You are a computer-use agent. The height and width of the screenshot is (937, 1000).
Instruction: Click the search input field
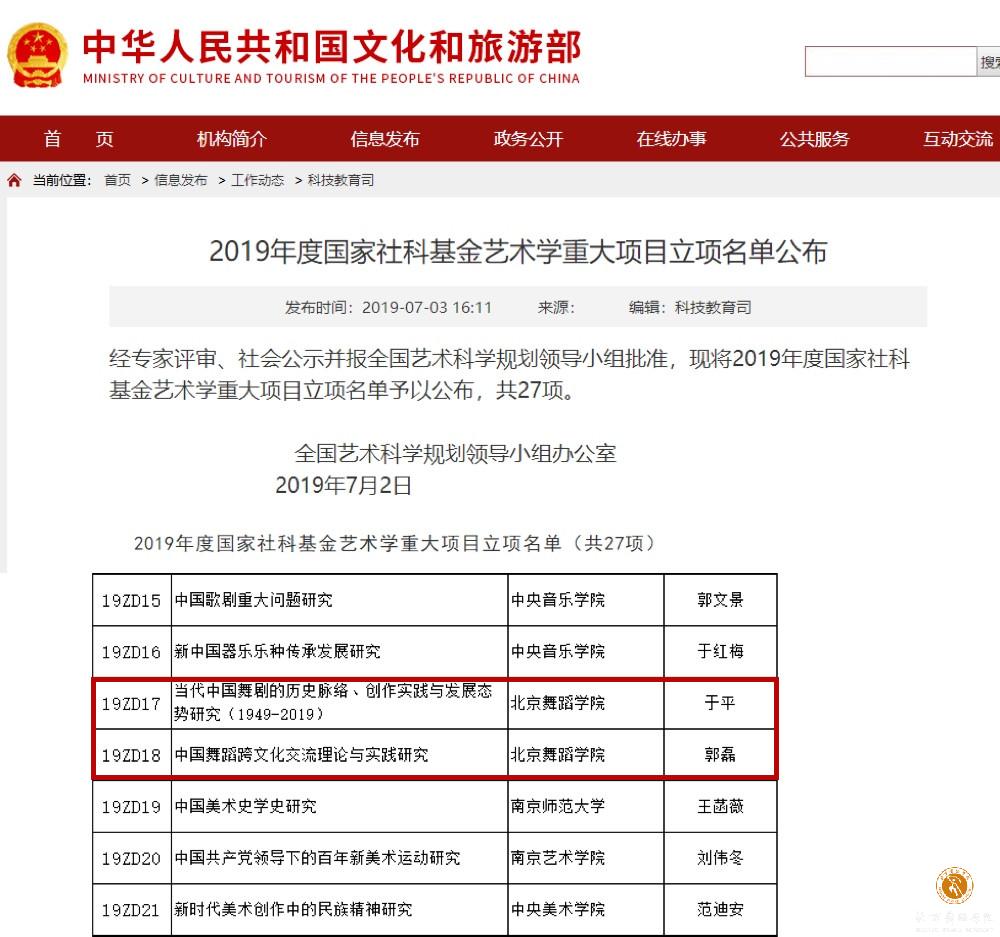click(890, 62)
